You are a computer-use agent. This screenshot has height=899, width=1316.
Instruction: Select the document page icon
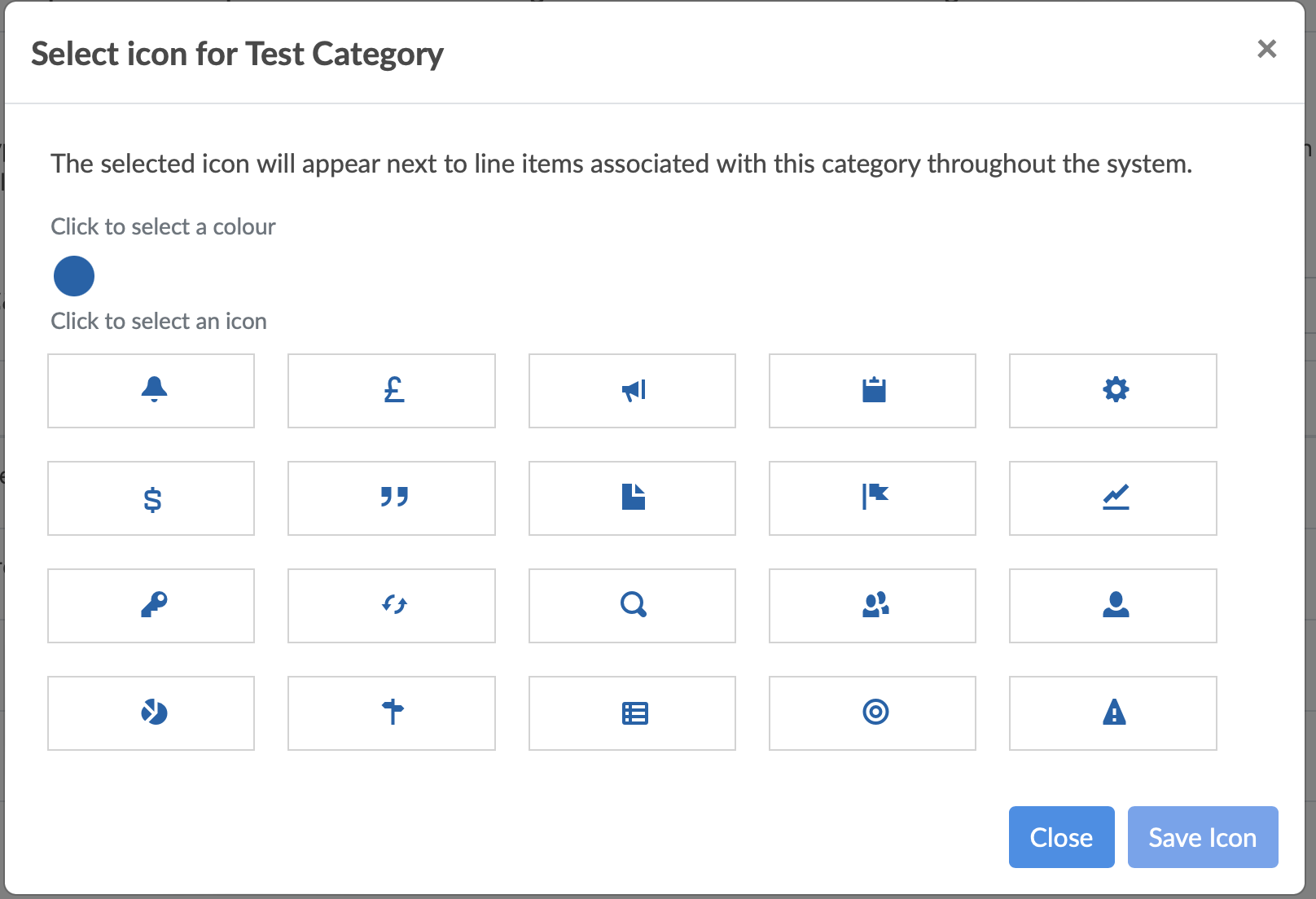coord(632,498)
